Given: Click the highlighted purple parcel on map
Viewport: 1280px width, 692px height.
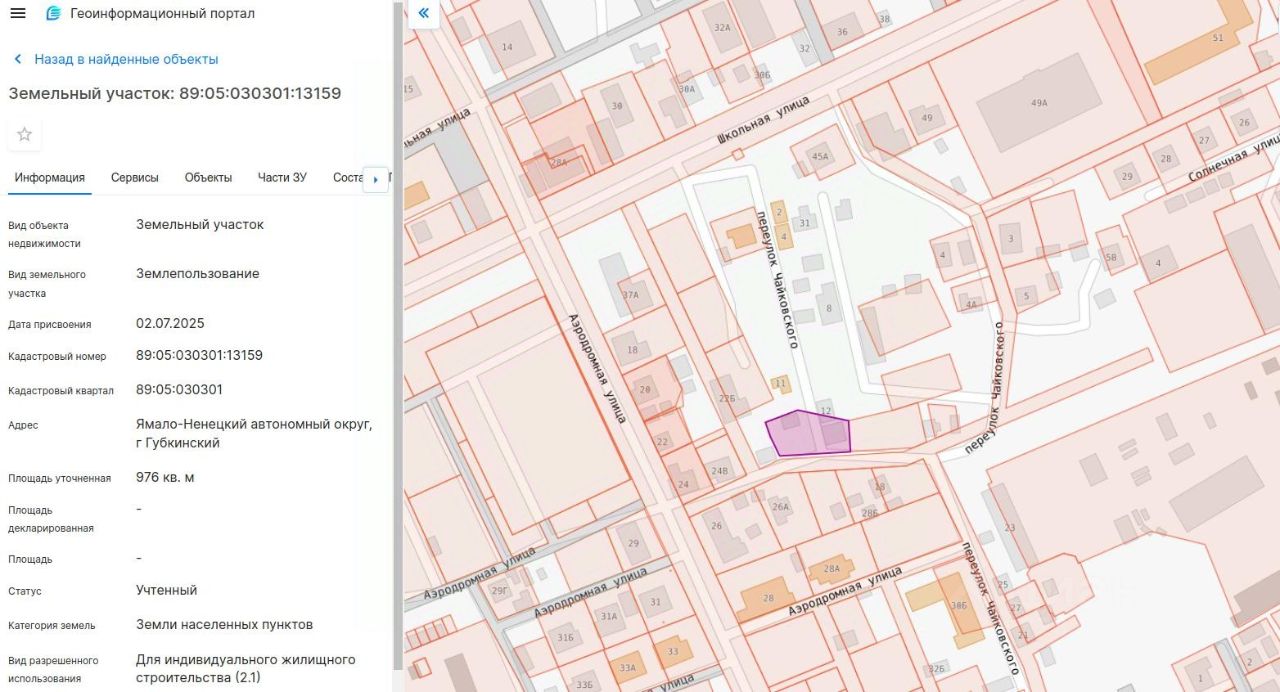Looking at the screenshot, I should (x=808, y=434).
